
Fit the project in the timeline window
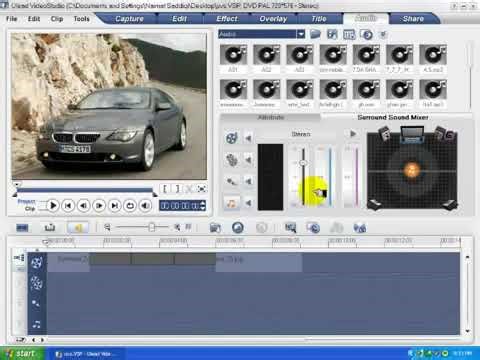click(188, 227)
